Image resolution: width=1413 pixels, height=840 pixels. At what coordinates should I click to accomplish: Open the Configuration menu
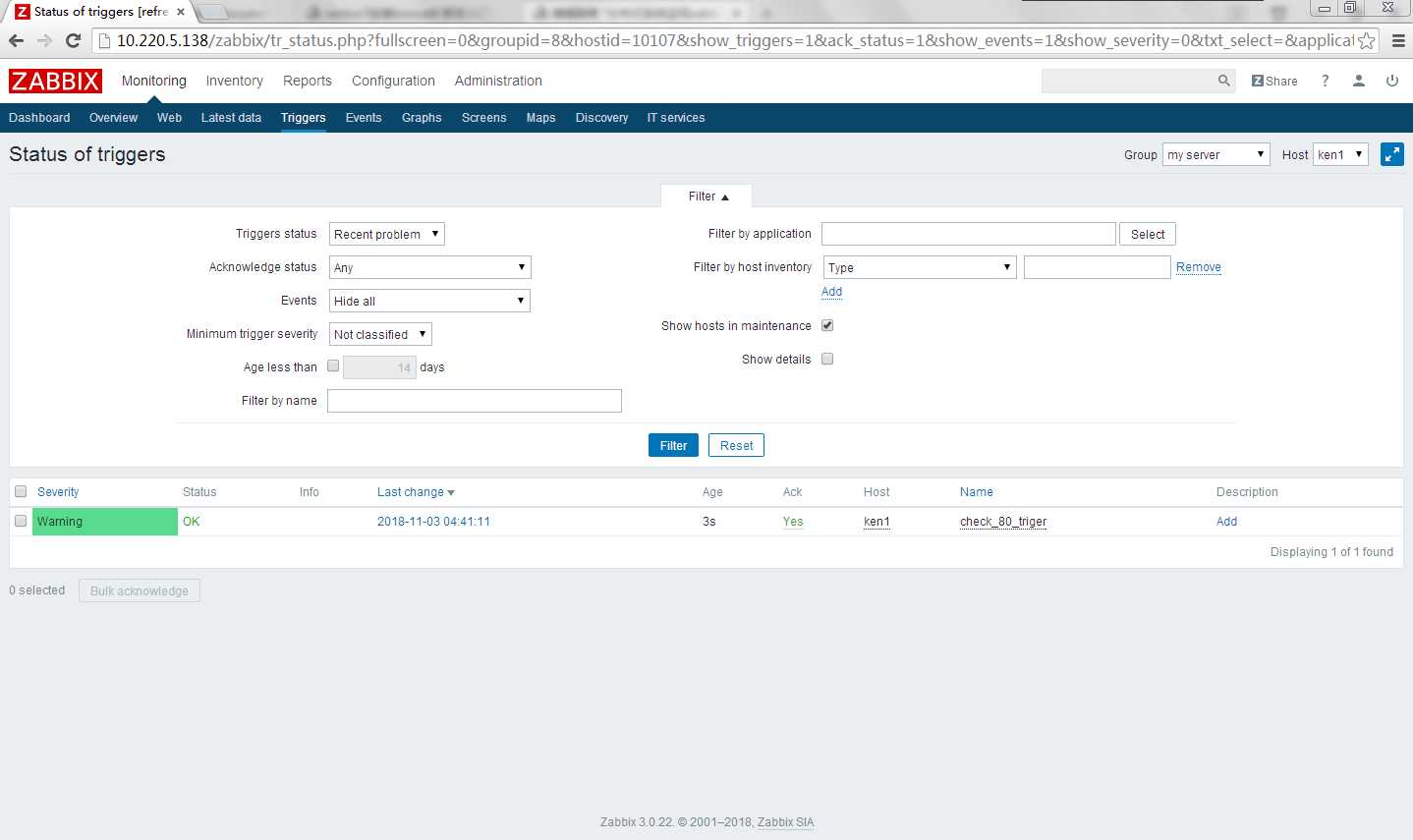point(393,81)
